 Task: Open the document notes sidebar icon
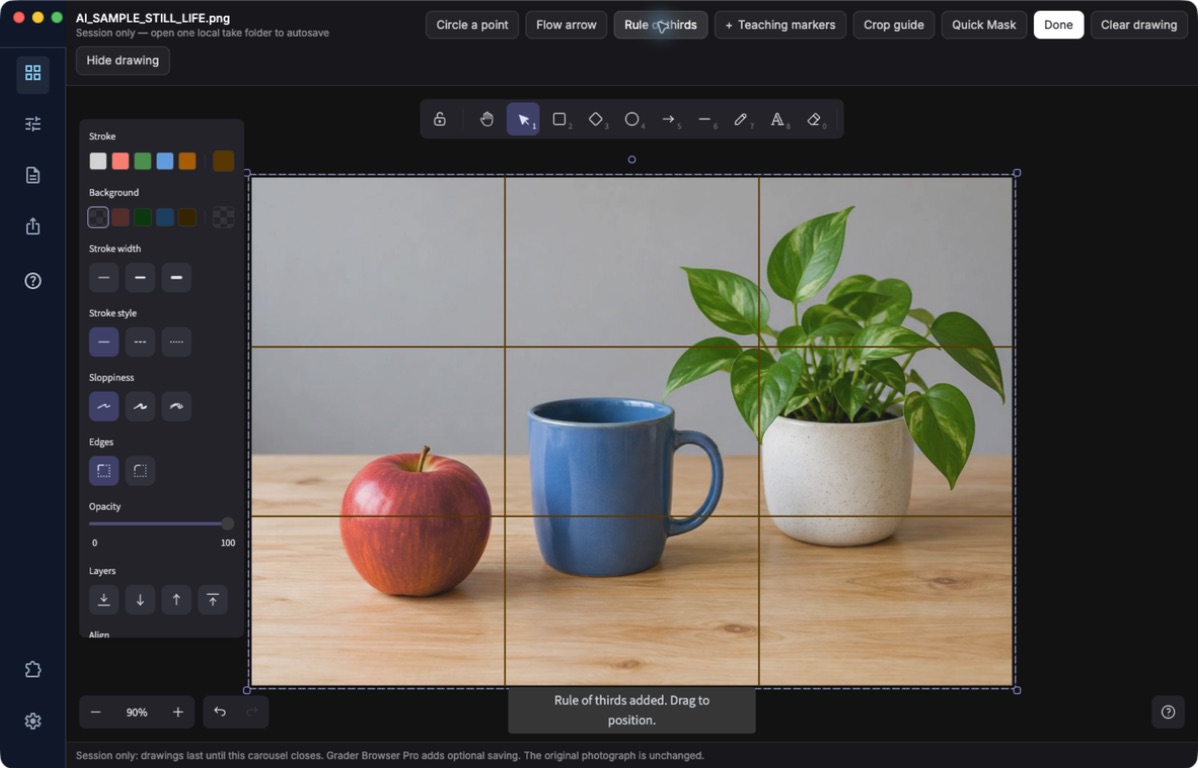pyautogui.click(x=33, y=175)
